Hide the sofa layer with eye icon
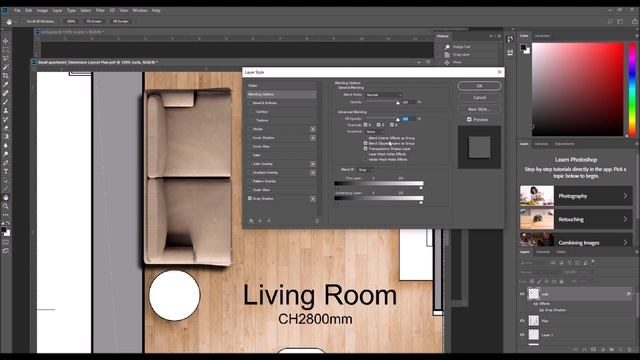 pos(522,293)
